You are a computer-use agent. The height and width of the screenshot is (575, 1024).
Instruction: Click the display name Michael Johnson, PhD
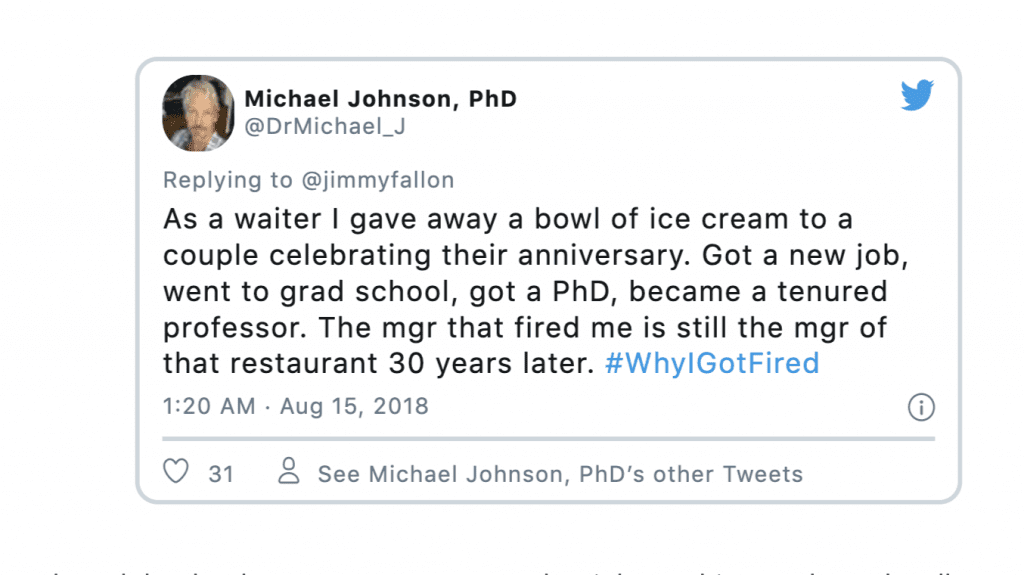pos(381,99)
